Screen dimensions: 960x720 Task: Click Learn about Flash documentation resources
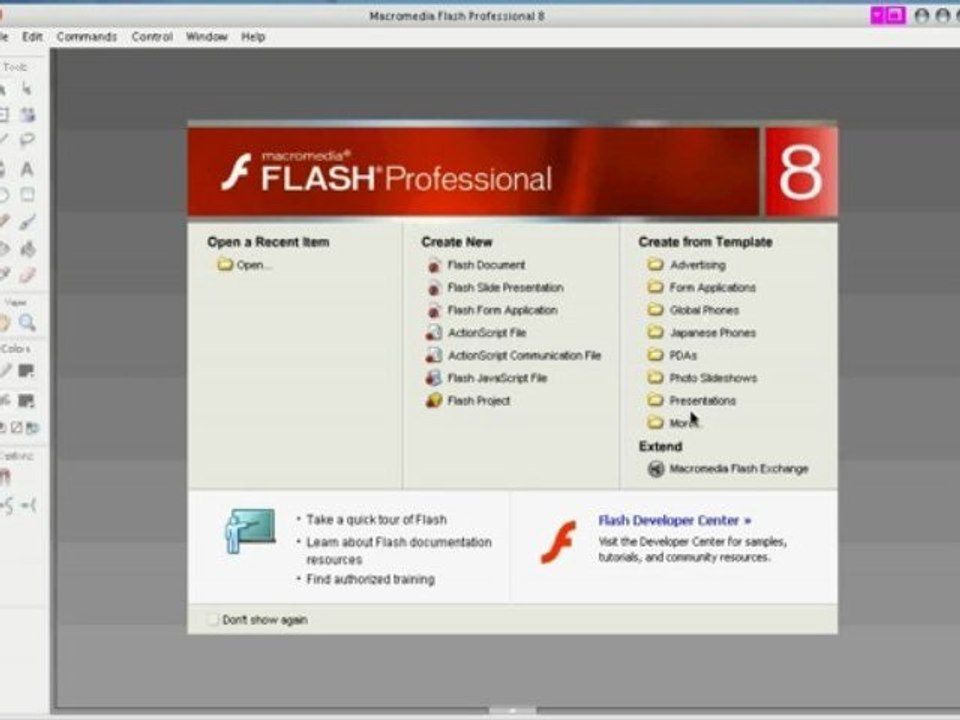(x=399, y=551)
